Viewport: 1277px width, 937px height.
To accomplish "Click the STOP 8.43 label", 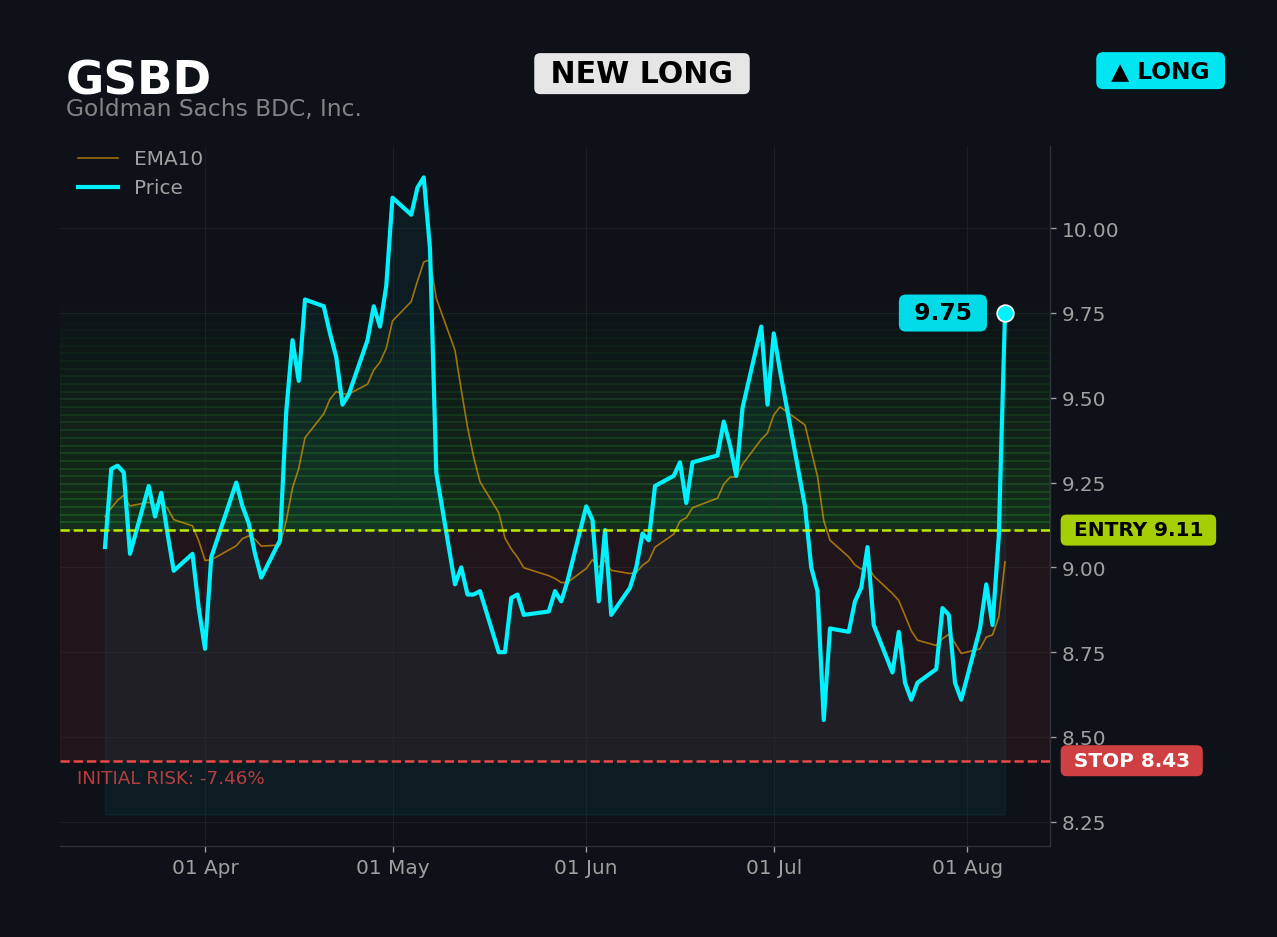I will coord(1132,761).
